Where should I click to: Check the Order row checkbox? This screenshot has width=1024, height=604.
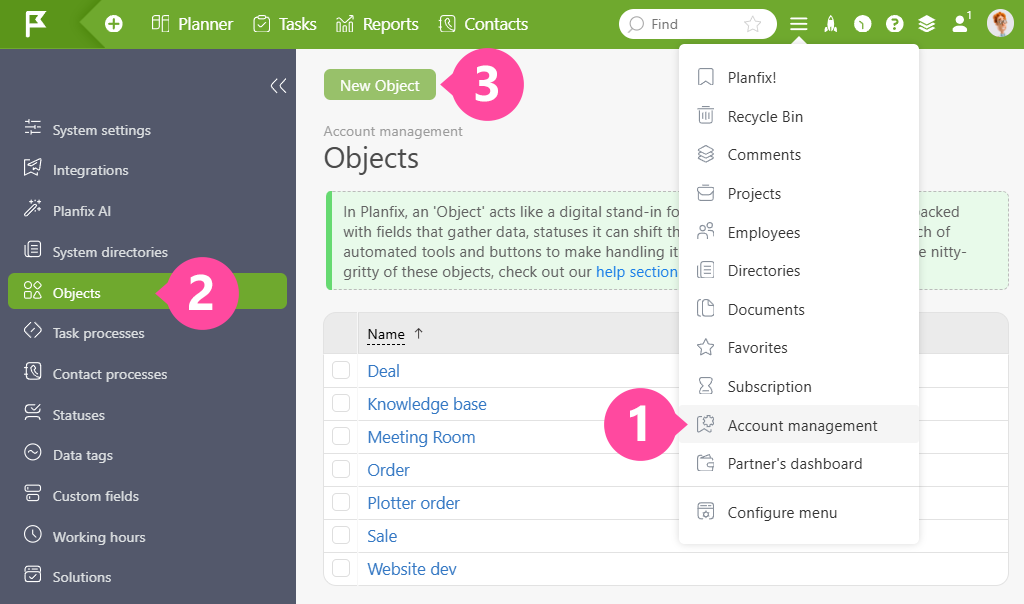point(341,469)
